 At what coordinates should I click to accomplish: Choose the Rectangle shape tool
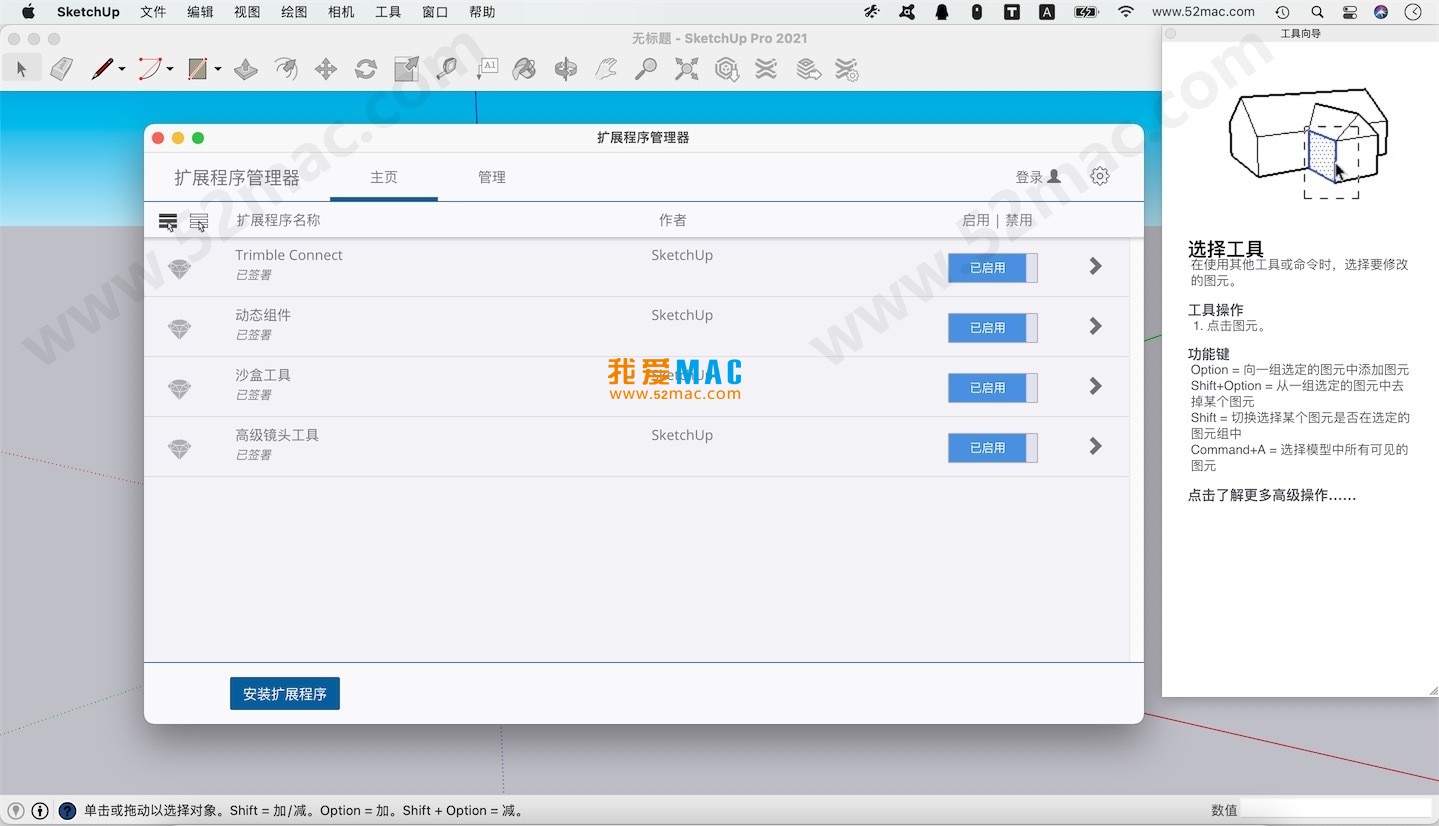coord(197,69)
